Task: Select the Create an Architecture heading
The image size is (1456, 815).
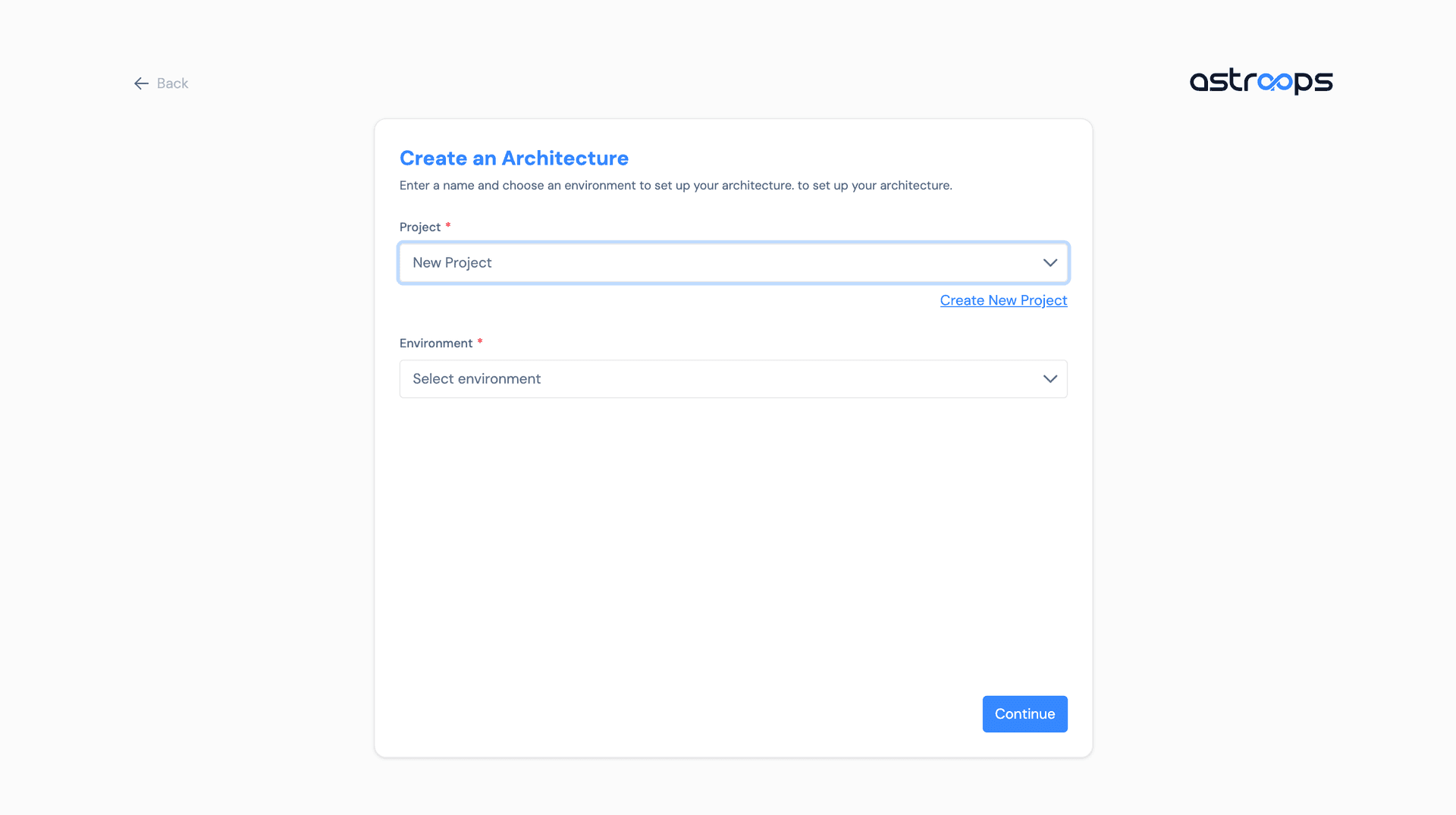Action: [513, 158]
